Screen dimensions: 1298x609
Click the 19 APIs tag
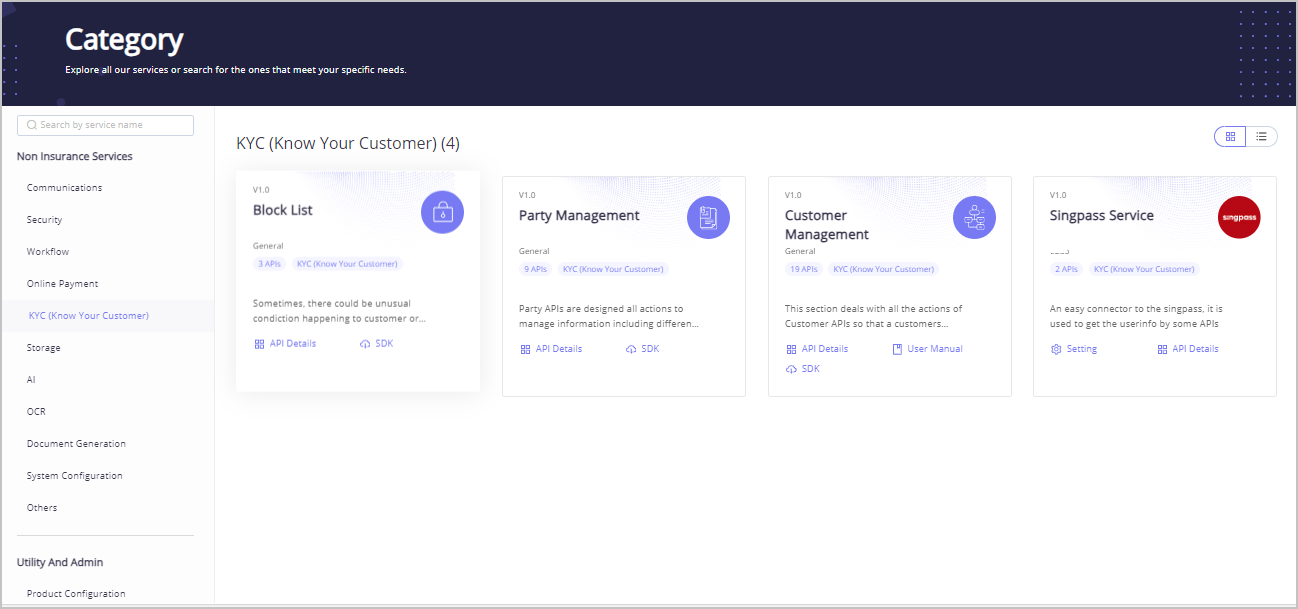tap(803, 270)
